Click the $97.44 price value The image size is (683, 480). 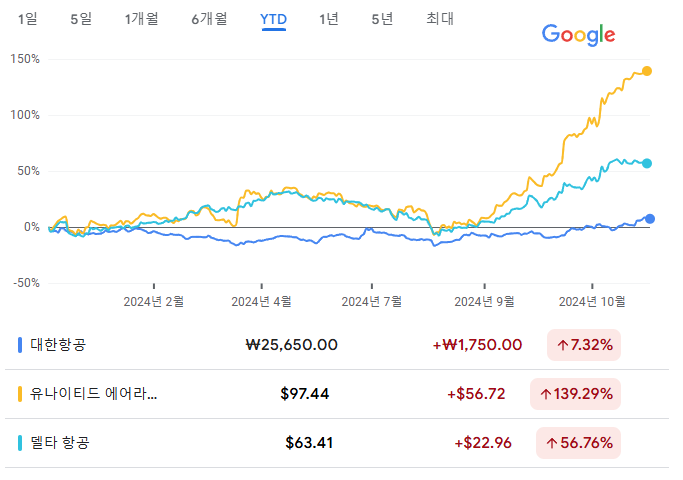[x=304, y=394]
